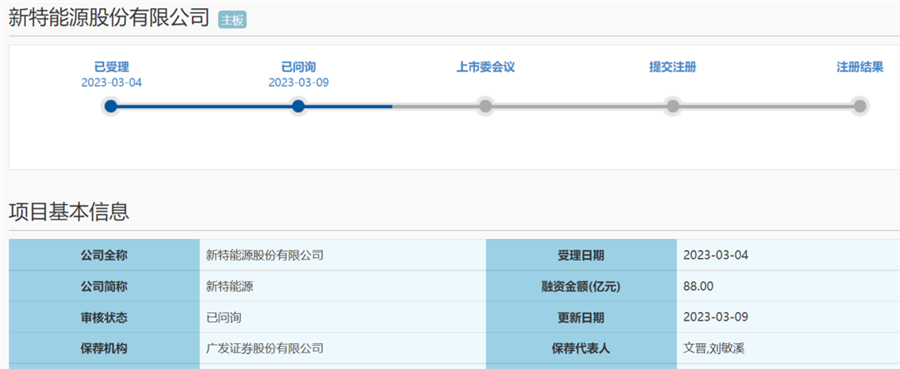Open the 上市委会议 stage label
900x369 pixels.
click(x=486, y=67)
